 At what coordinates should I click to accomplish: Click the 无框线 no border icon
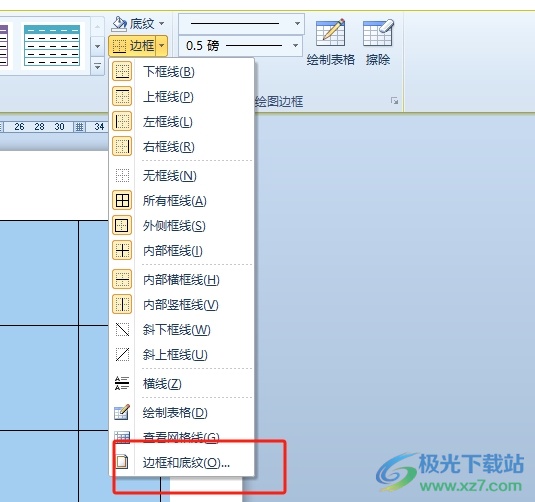coord(122,175)
